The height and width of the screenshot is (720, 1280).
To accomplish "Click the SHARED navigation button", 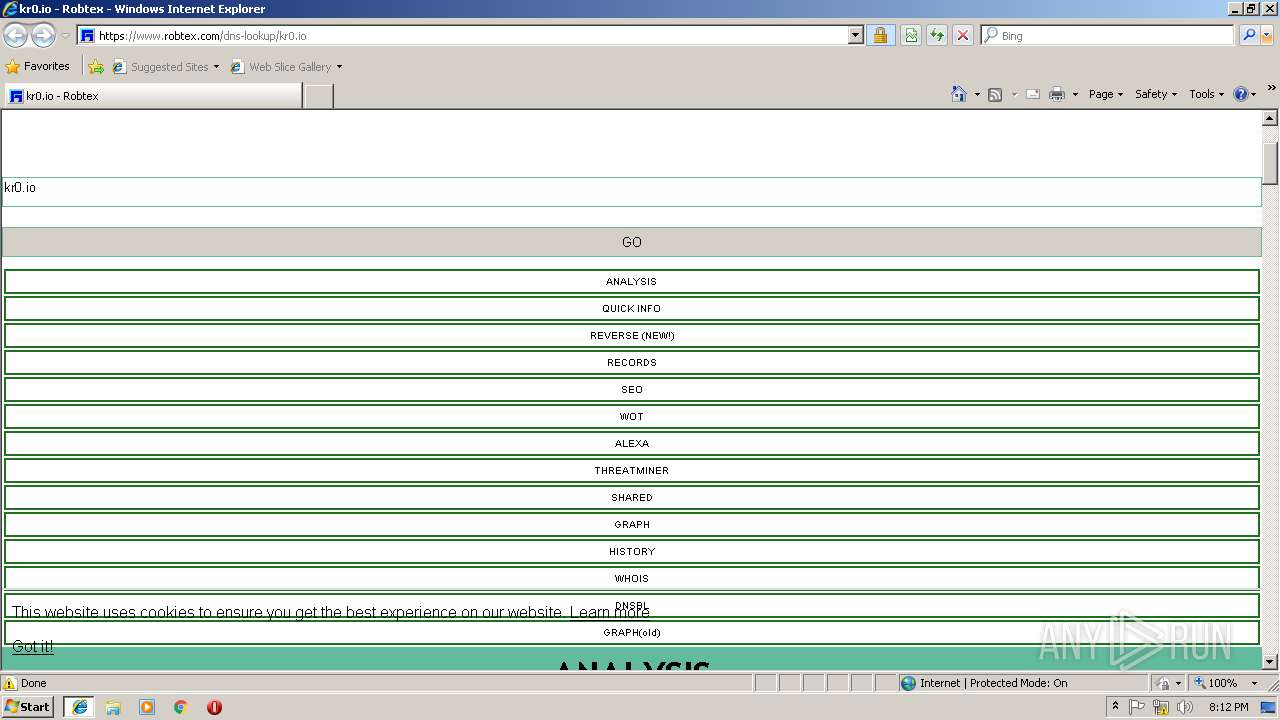I will [631, 497].
